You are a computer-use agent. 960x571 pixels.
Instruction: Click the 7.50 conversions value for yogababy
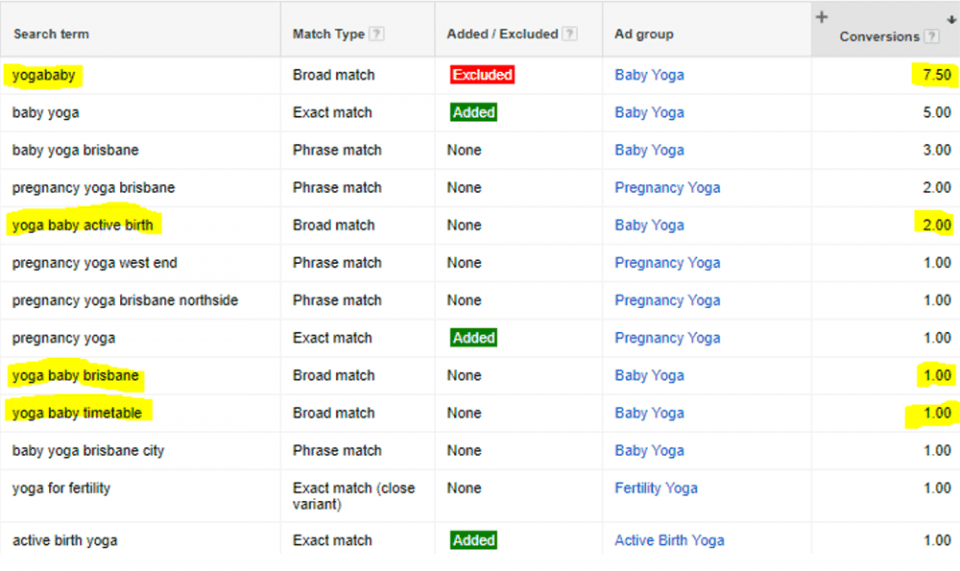pyautogui.click(x=936, y=75)
